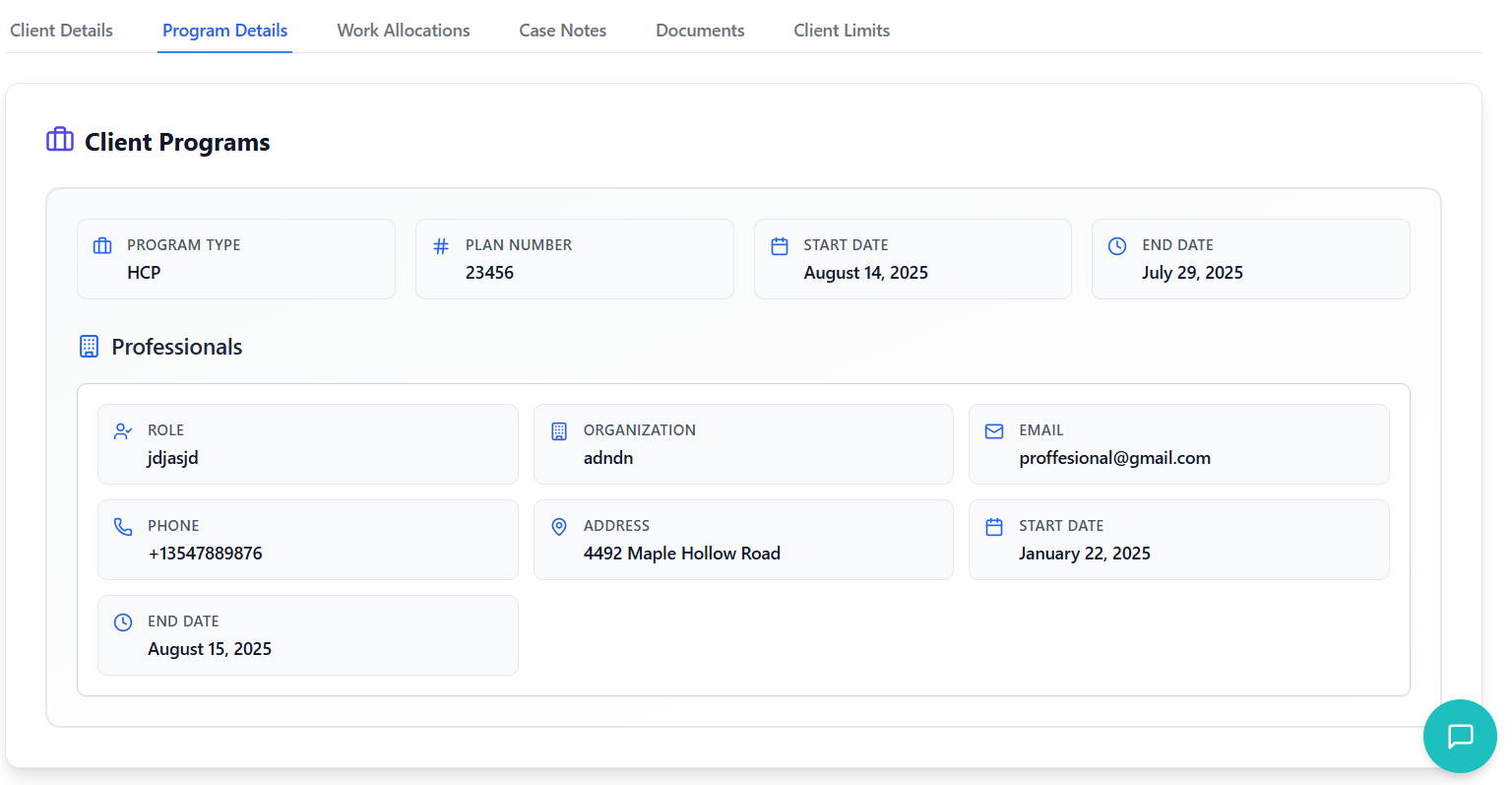Click the building icon beside Professionals heading
The height and width of the screenshot is (785, 1512).
(x=89, y=347)
